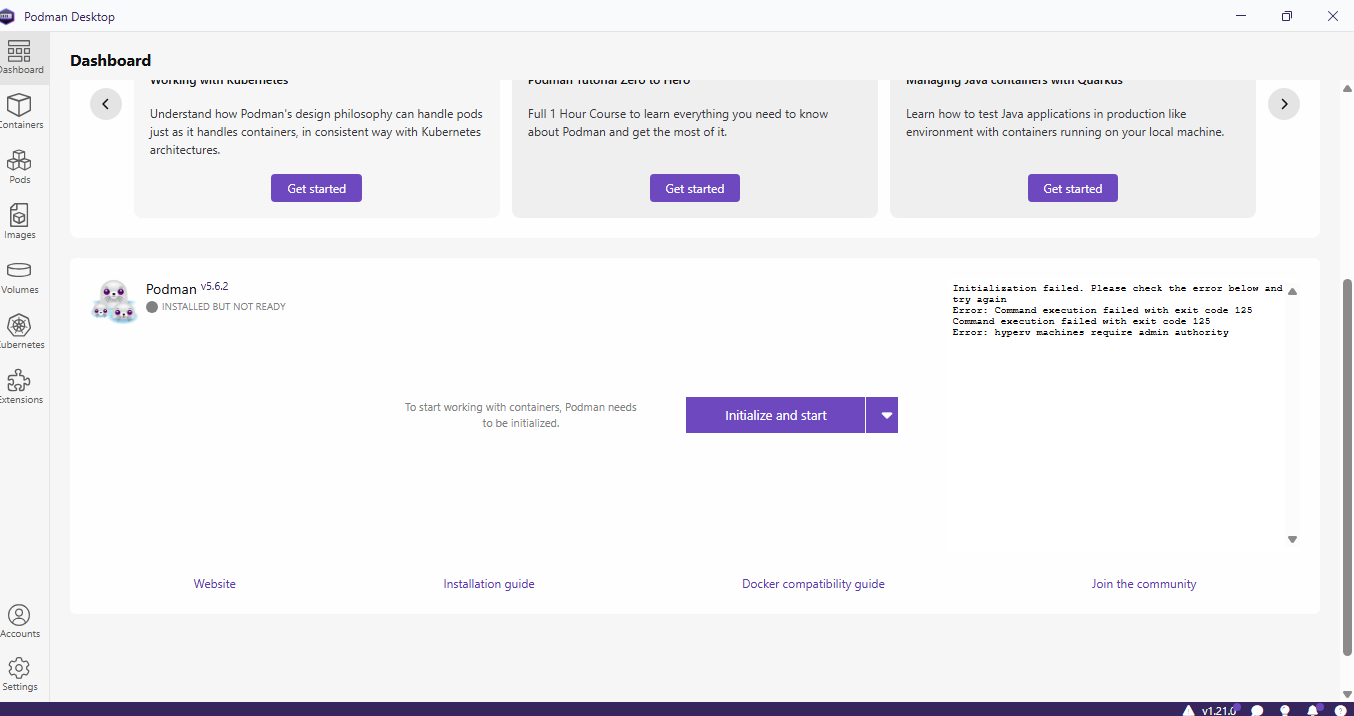Click the feedback chat bubble icon
Viewport: 1354px width, 716px height.
tap(1257, 710)
